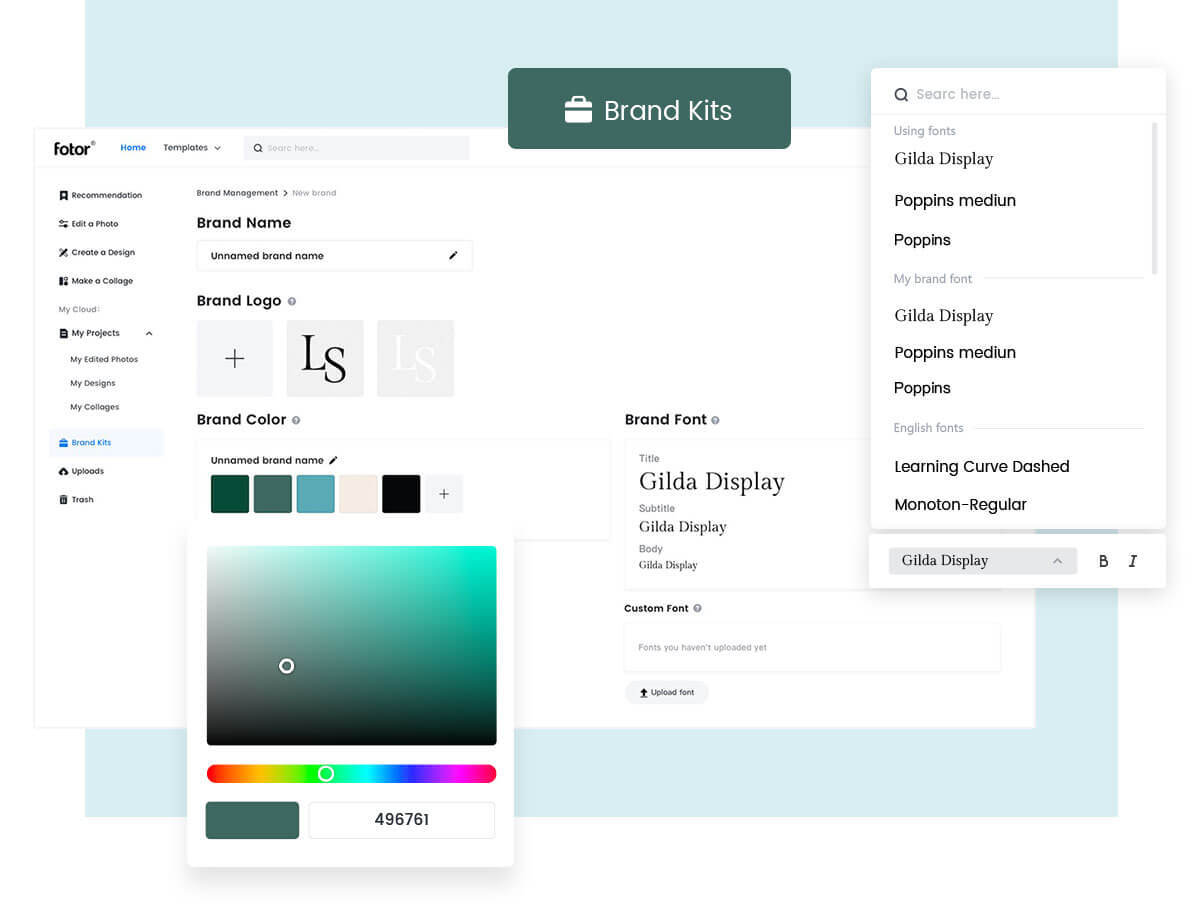The height and width of the screenshot is (910, 1200).
Task: Click the Fotor logo
Action: pyautogui.click(x=74, y=148)
